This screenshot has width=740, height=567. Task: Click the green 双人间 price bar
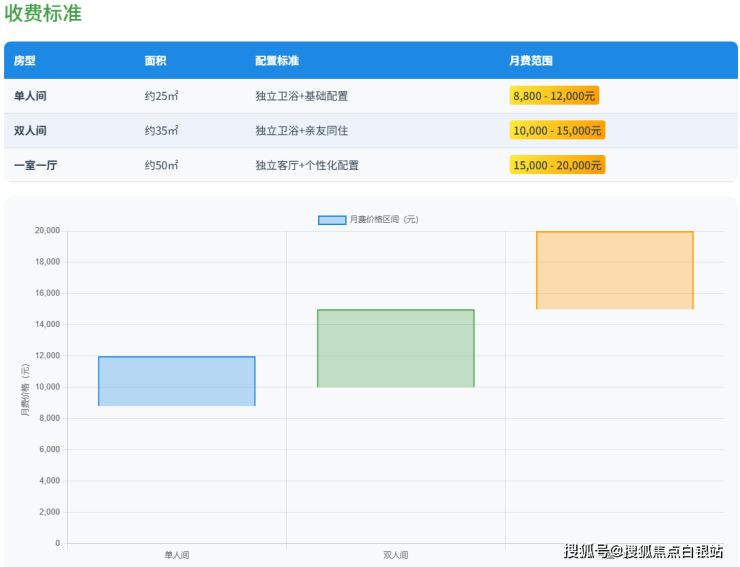395,348
